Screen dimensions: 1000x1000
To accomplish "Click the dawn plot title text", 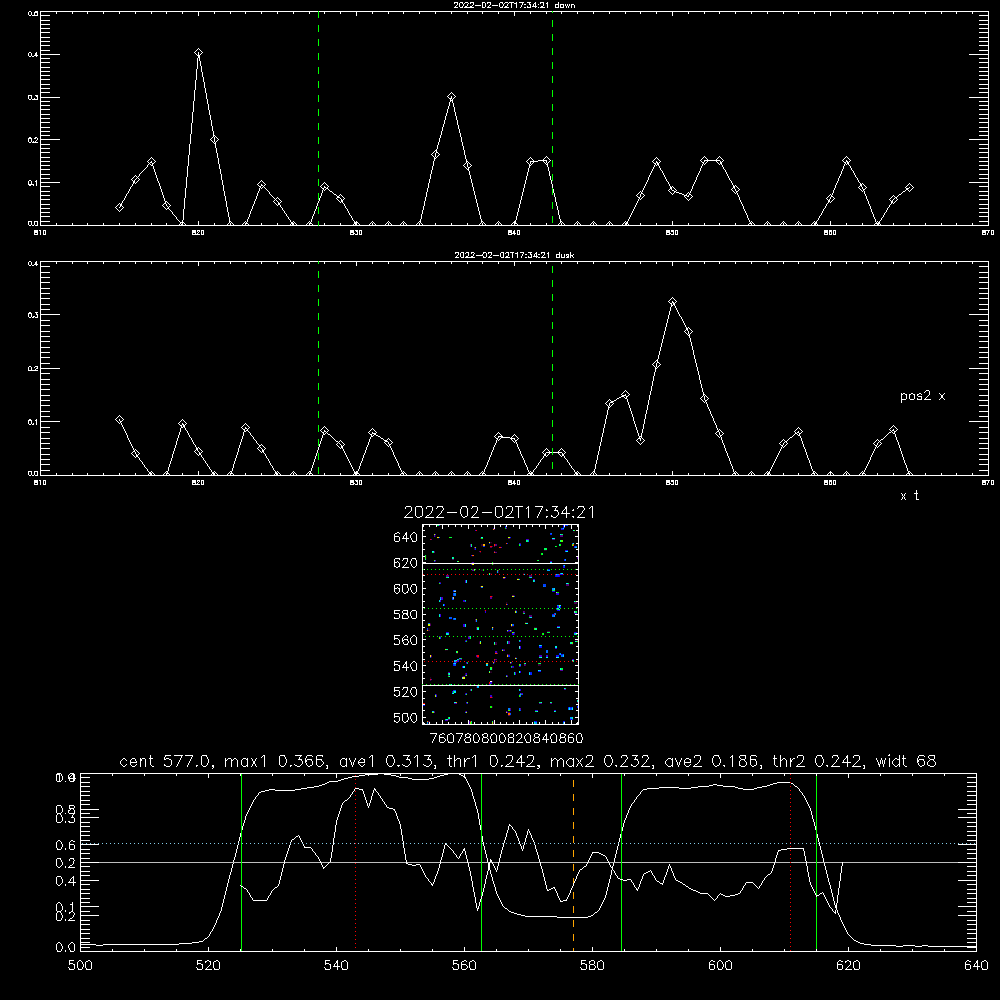I will pos(514,5).
